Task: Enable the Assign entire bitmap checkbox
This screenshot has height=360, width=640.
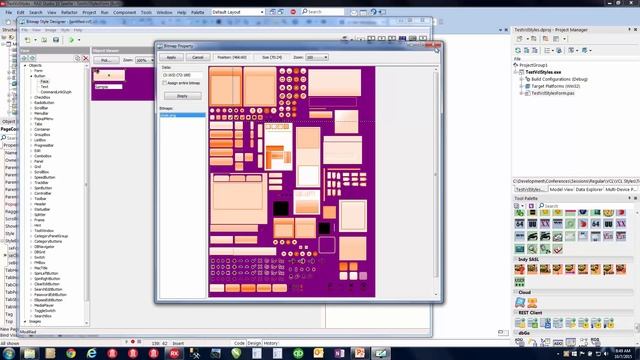Action: point(164,83)
